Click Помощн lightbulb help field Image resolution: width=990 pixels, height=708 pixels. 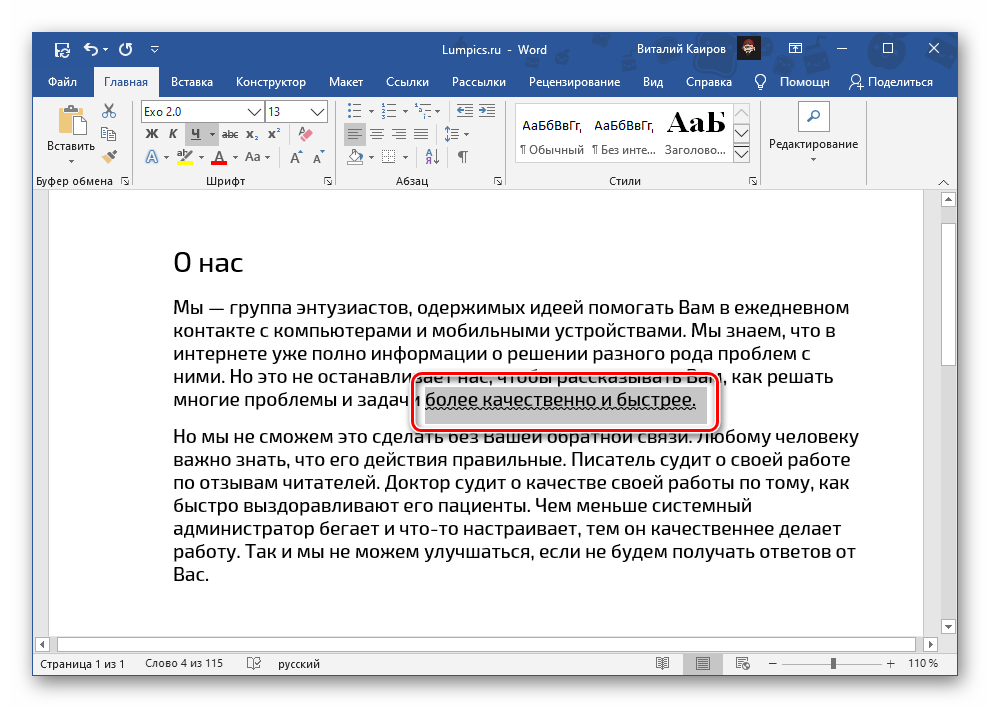point(793,82)
